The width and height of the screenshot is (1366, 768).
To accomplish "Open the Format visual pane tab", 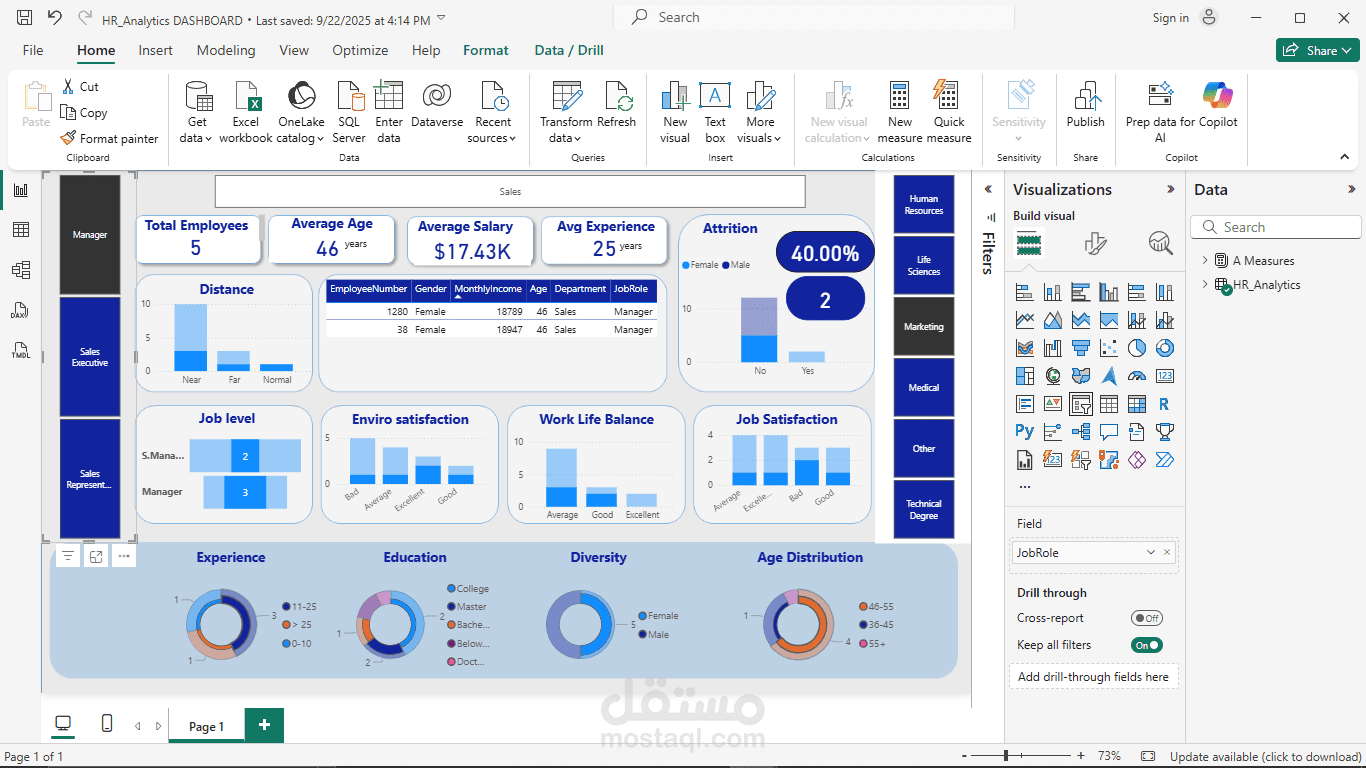I will coord(1096,243).
